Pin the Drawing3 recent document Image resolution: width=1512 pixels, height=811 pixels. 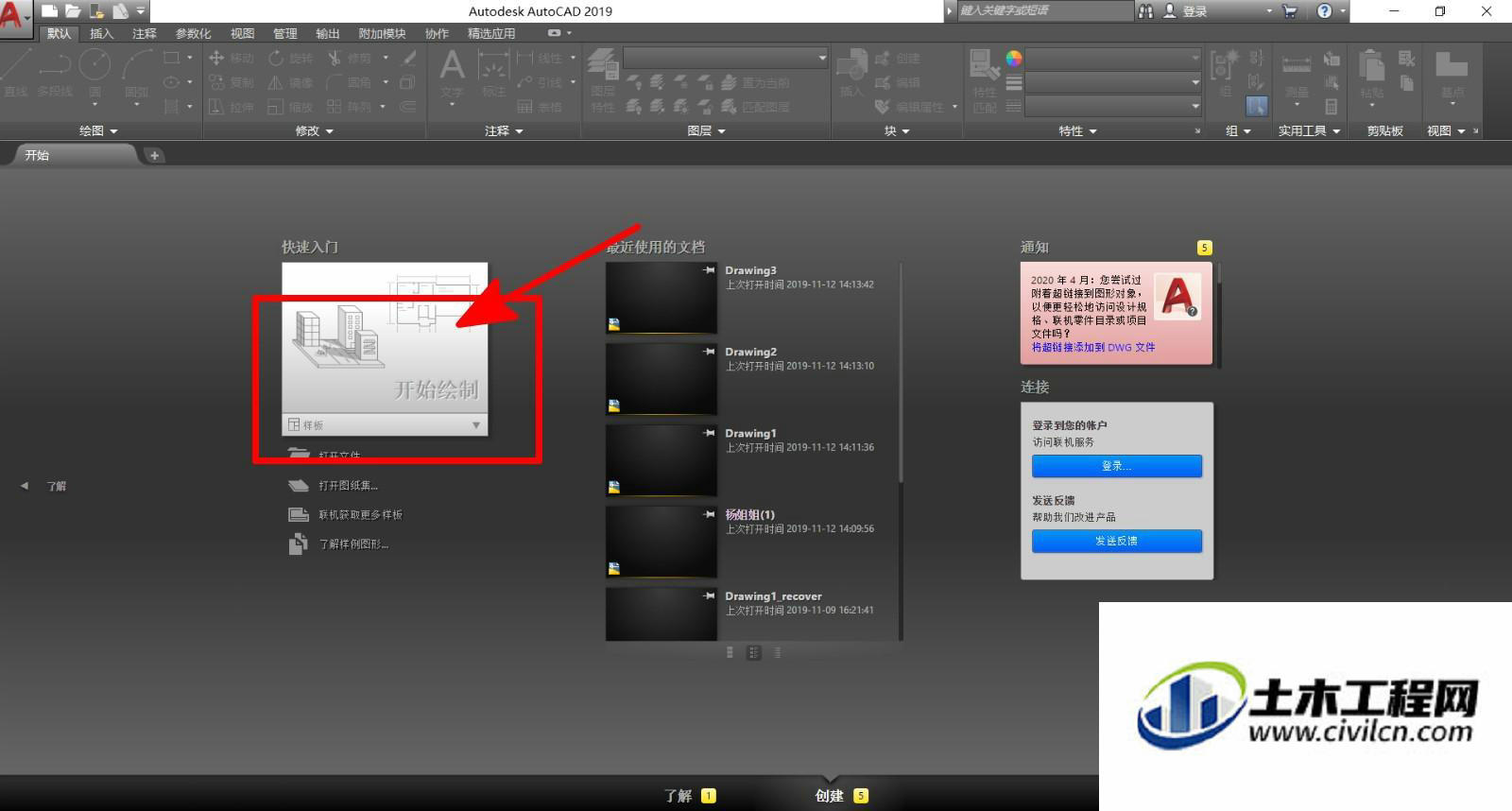709,270
